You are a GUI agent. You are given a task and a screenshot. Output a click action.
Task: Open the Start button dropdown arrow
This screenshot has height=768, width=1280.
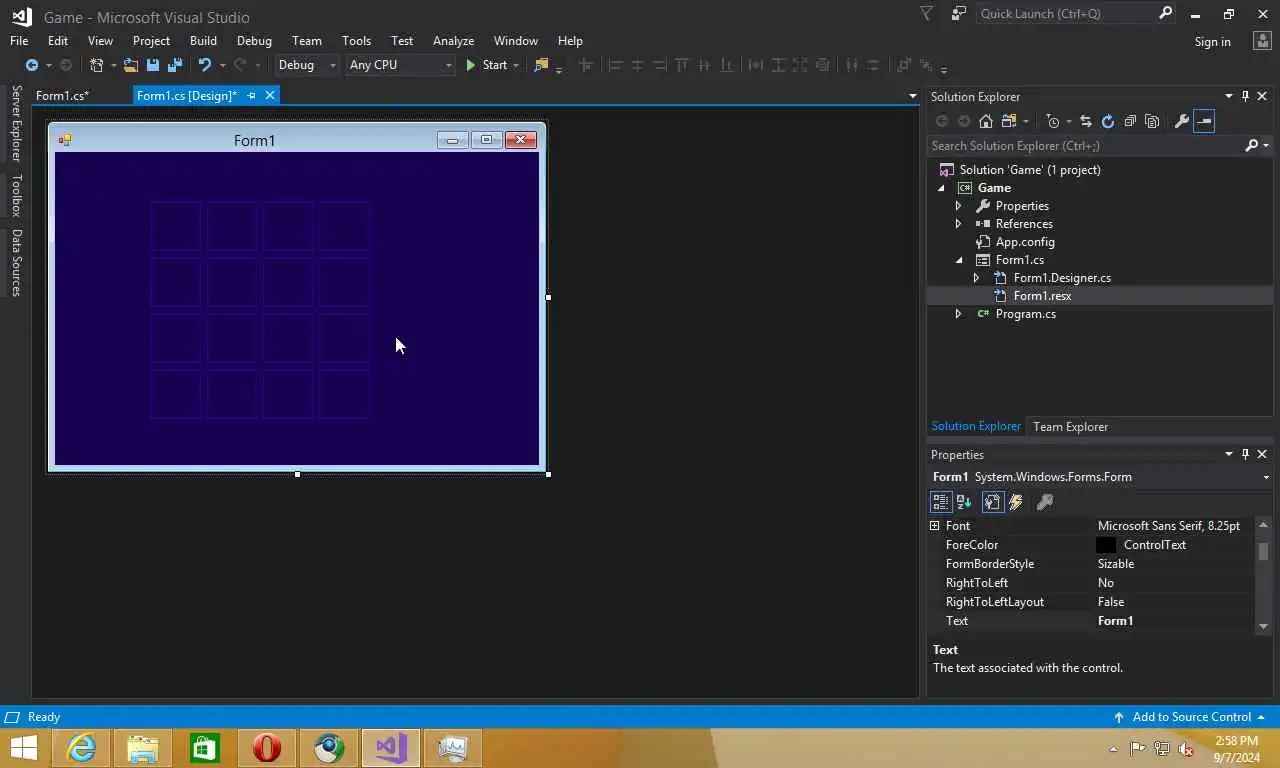pyautogui.click(x=516, y=65)
